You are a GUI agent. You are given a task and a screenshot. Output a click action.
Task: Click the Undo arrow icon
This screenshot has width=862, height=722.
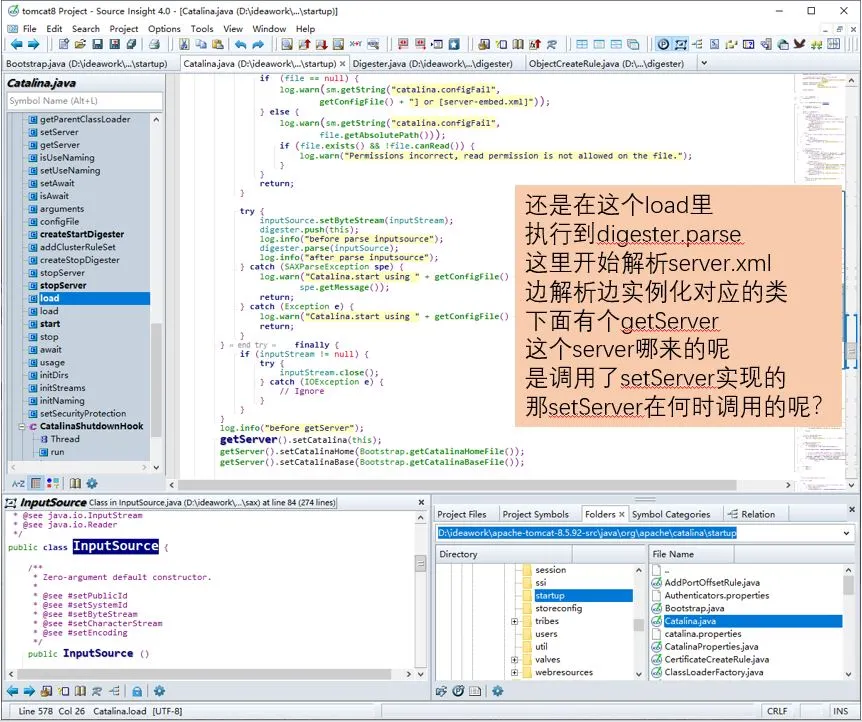click(240, 45)
